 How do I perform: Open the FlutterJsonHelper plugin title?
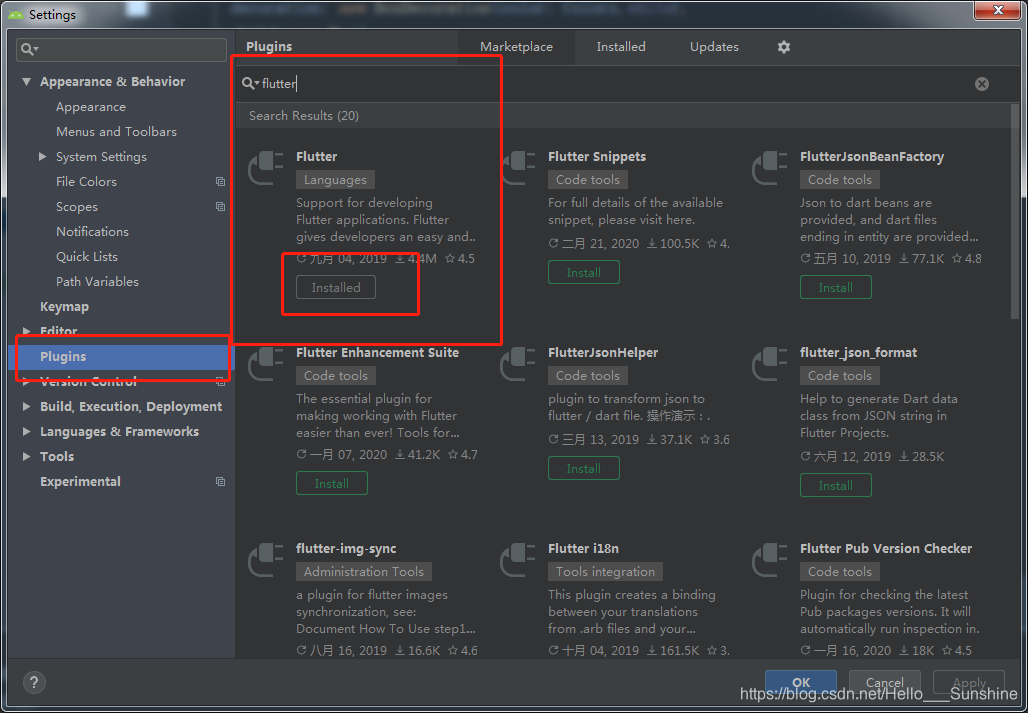coord(603,353)
